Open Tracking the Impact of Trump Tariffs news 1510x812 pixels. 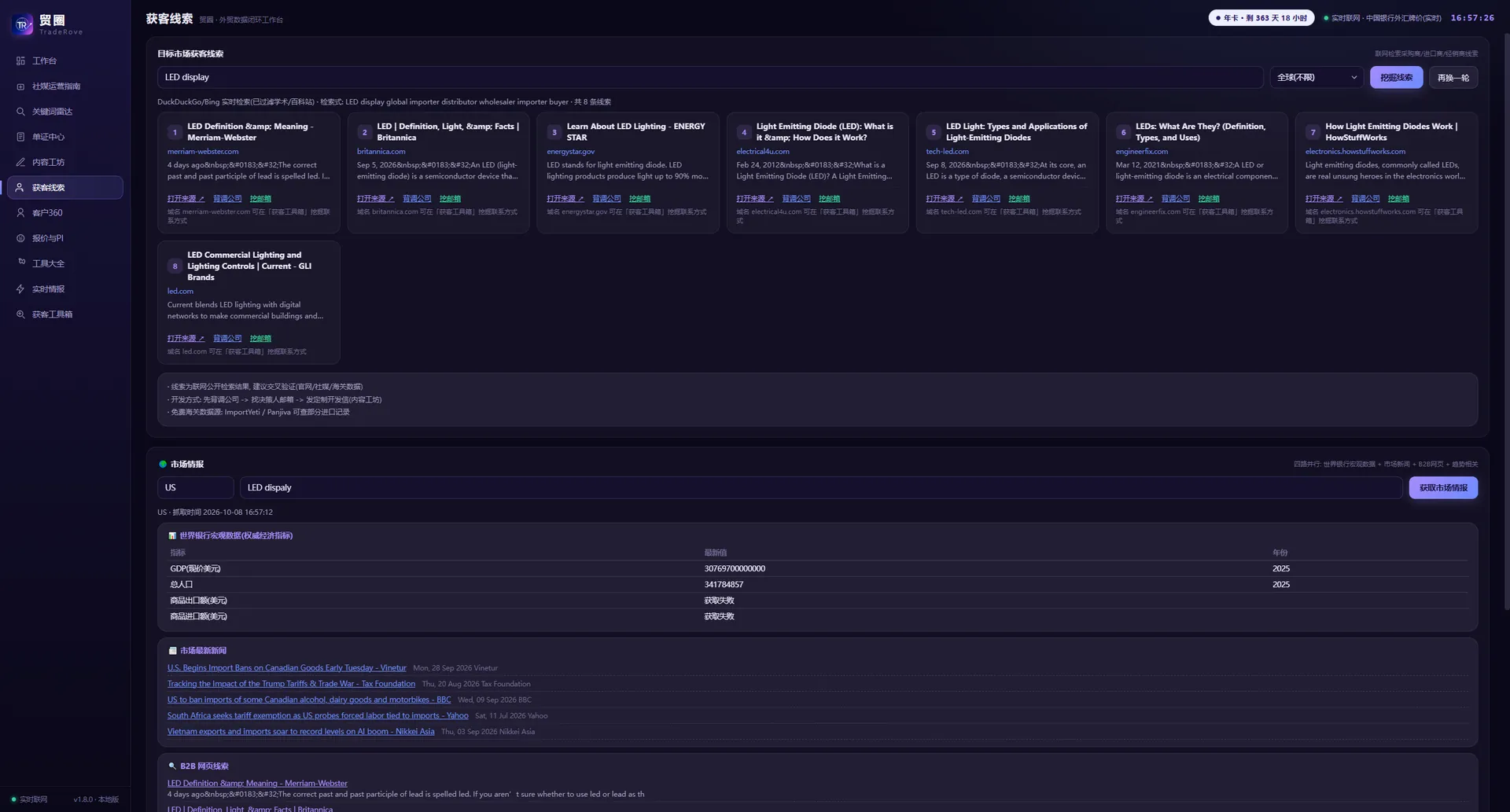[x=291, y=684]
